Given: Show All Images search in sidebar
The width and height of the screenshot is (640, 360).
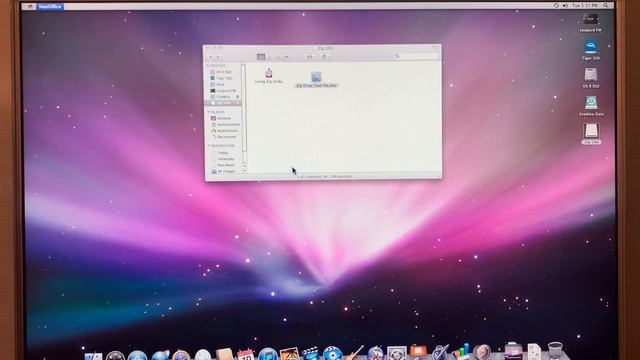Looking at the screenshot, I should (x=224, y=171).
